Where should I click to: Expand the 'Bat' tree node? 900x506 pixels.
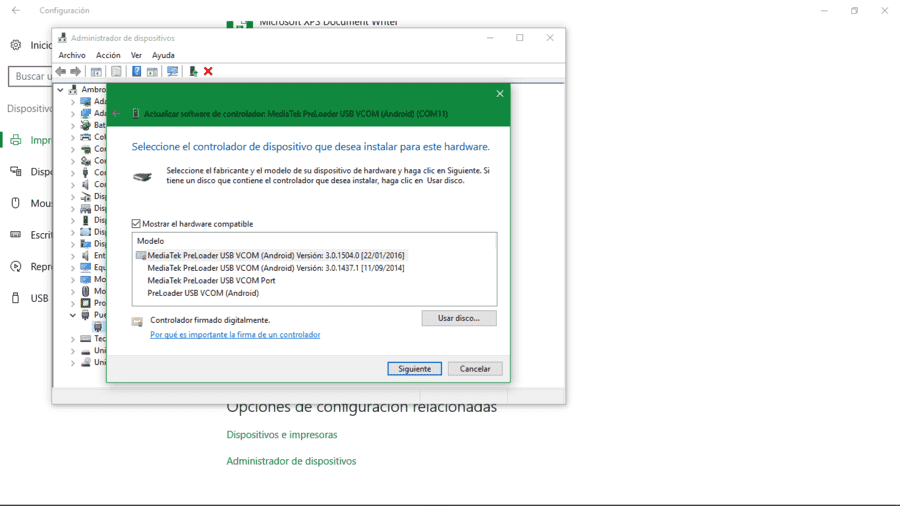[73, 125]
